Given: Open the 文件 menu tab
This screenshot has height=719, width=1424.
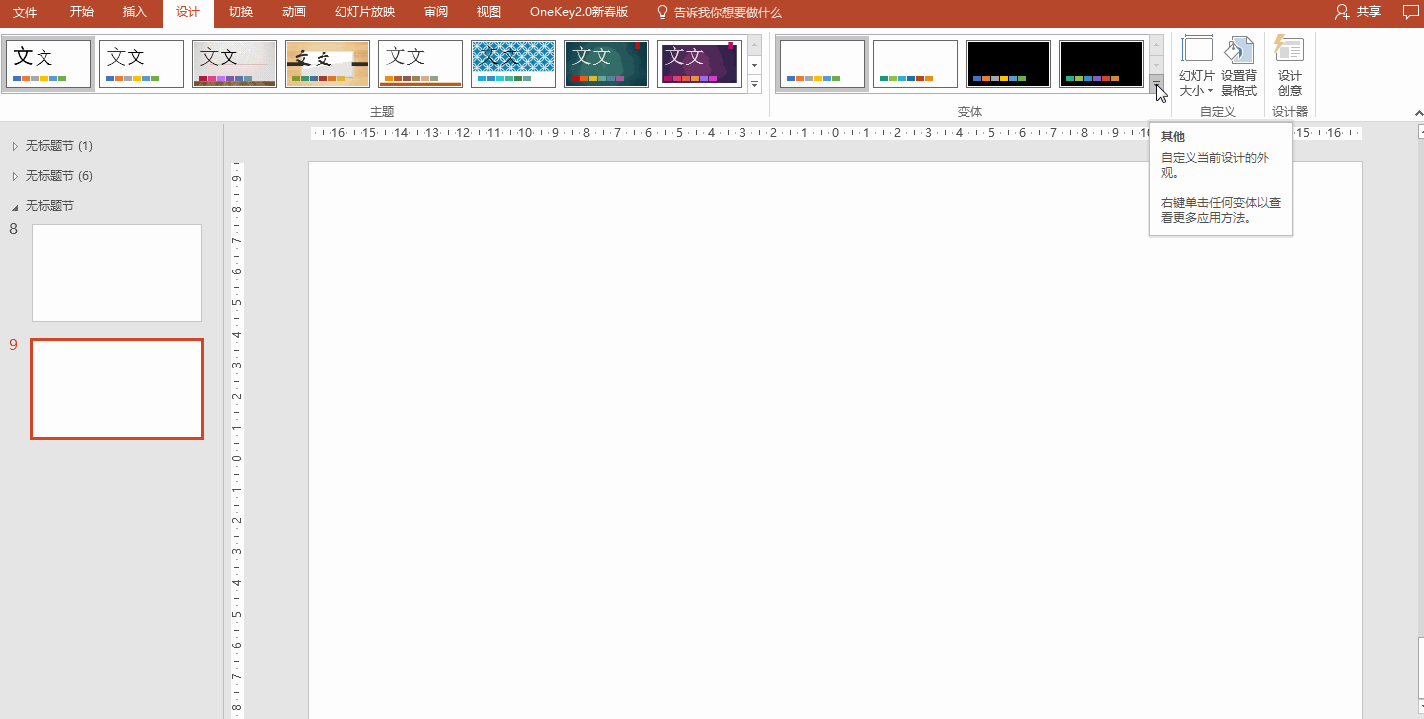Looking at the screenshot, I should point(24,12).
